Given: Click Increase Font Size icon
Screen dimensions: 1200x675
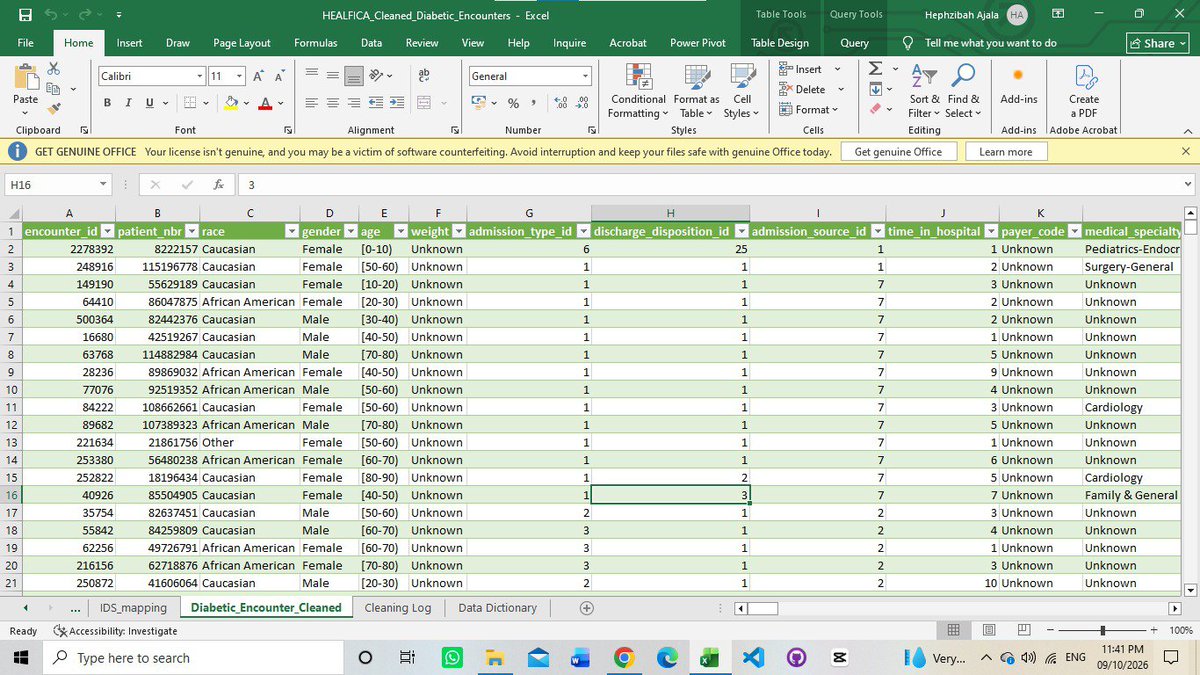Looking at the screenshot, I should [x=258, y=76].
